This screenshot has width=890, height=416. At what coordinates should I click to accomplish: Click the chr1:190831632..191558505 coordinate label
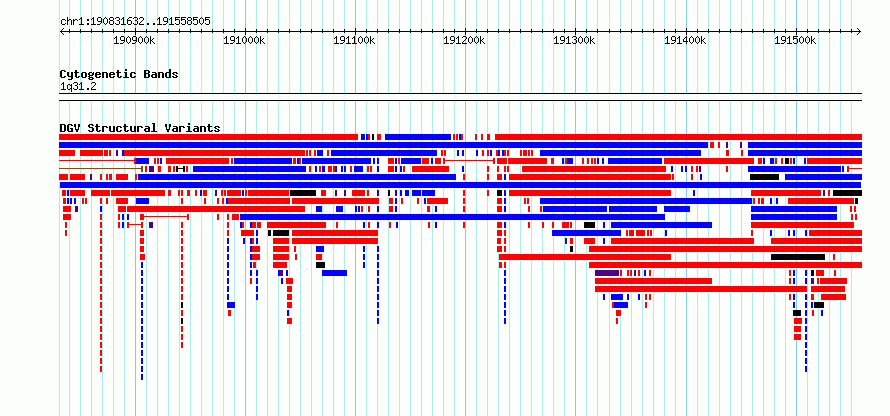(x=135, y=22)
